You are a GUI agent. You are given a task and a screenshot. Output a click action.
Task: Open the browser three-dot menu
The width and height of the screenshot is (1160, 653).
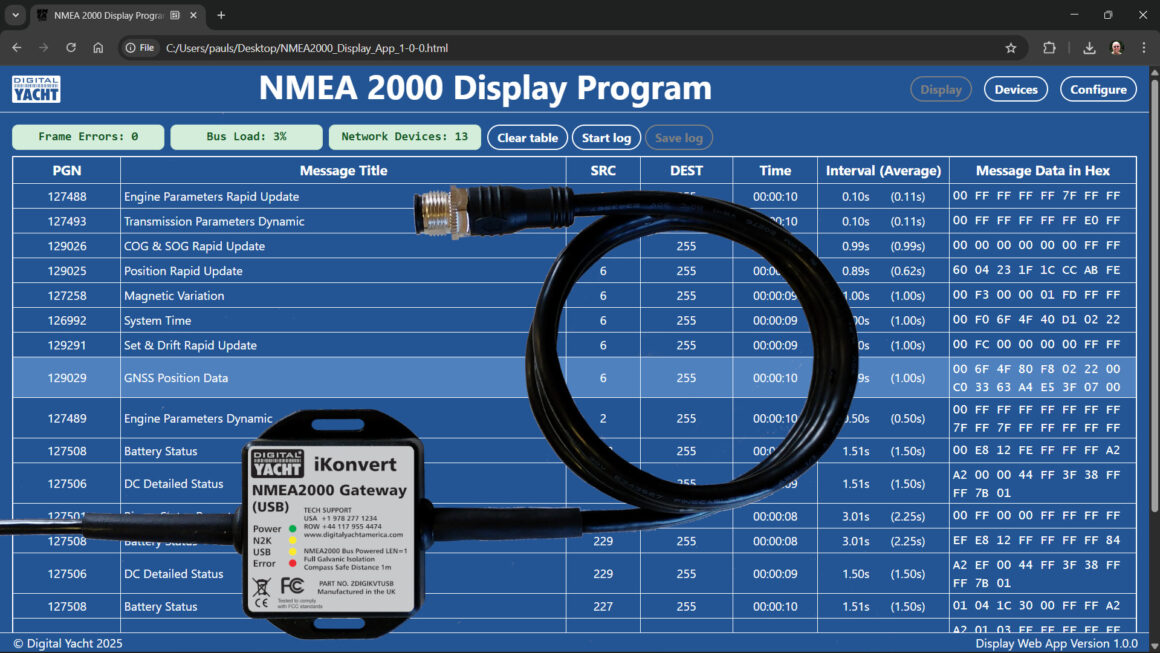(1144, 47)
